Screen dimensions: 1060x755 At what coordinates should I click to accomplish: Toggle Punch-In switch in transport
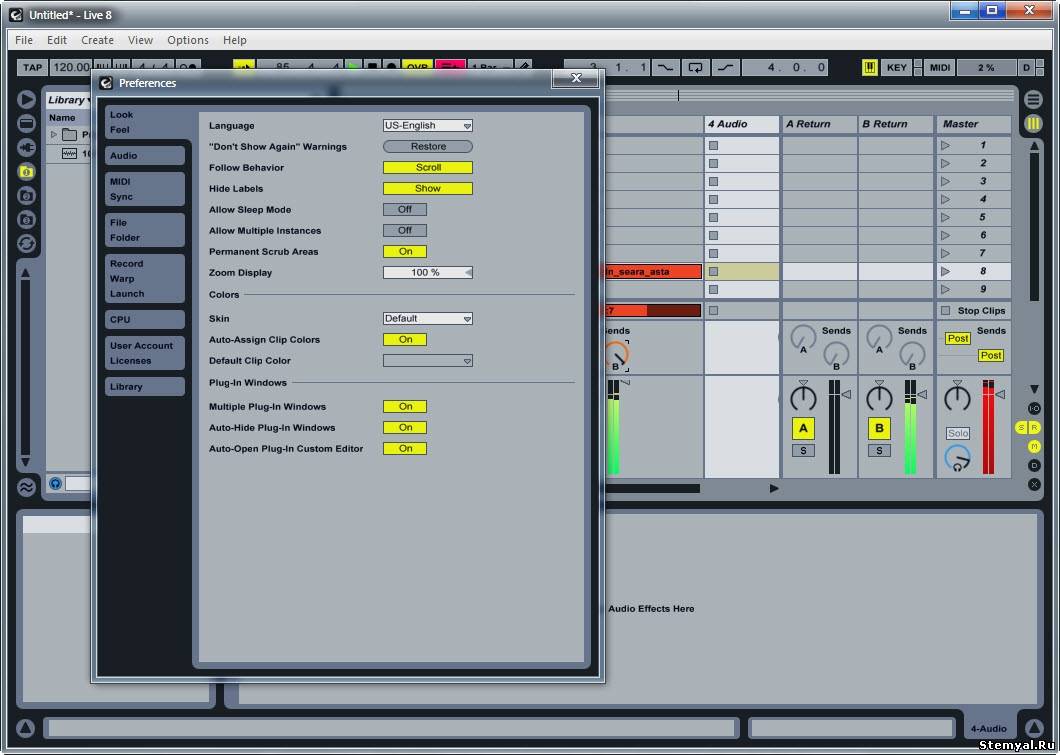(665, 68)
